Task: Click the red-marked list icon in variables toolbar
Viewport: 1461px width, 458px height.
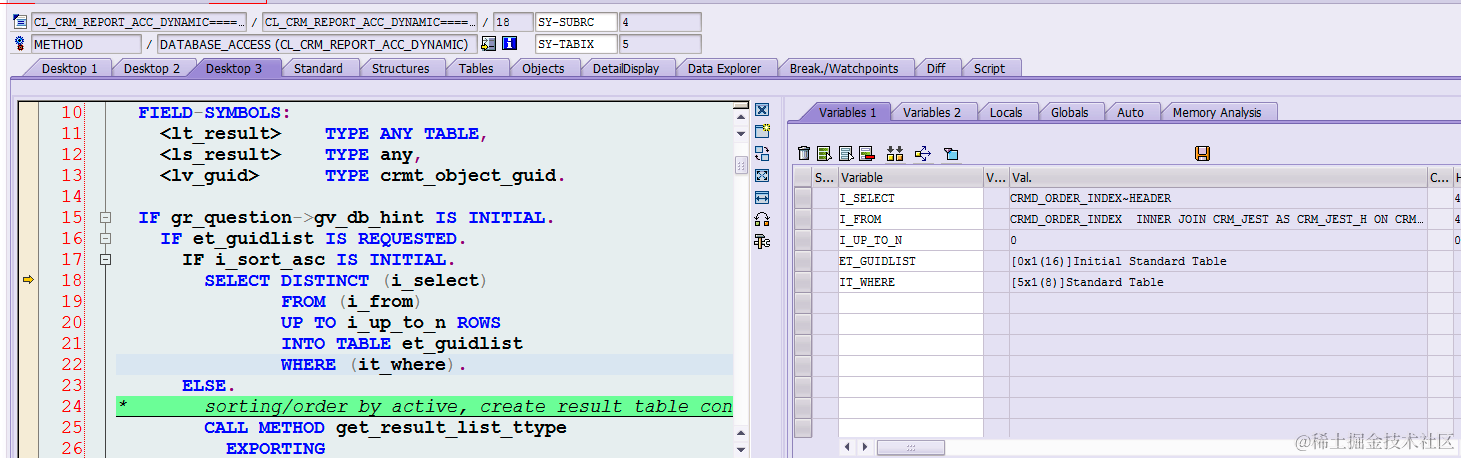Action: [866, 153]
